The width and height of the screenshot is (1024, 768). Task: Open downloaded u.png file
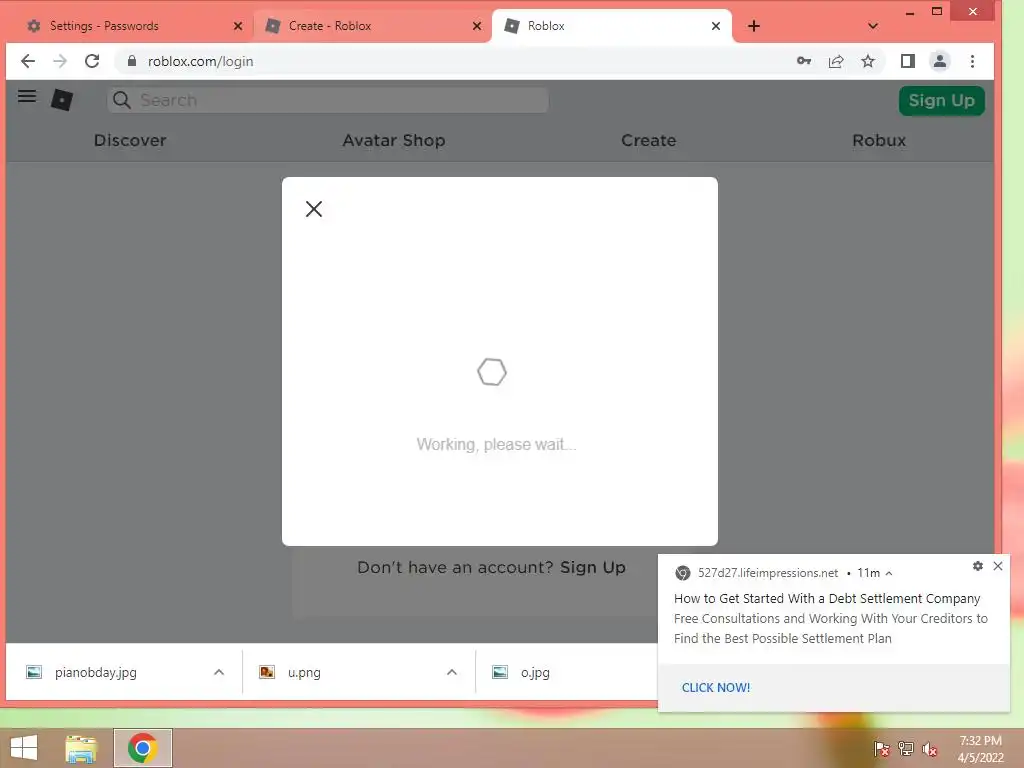click(304, 673)
